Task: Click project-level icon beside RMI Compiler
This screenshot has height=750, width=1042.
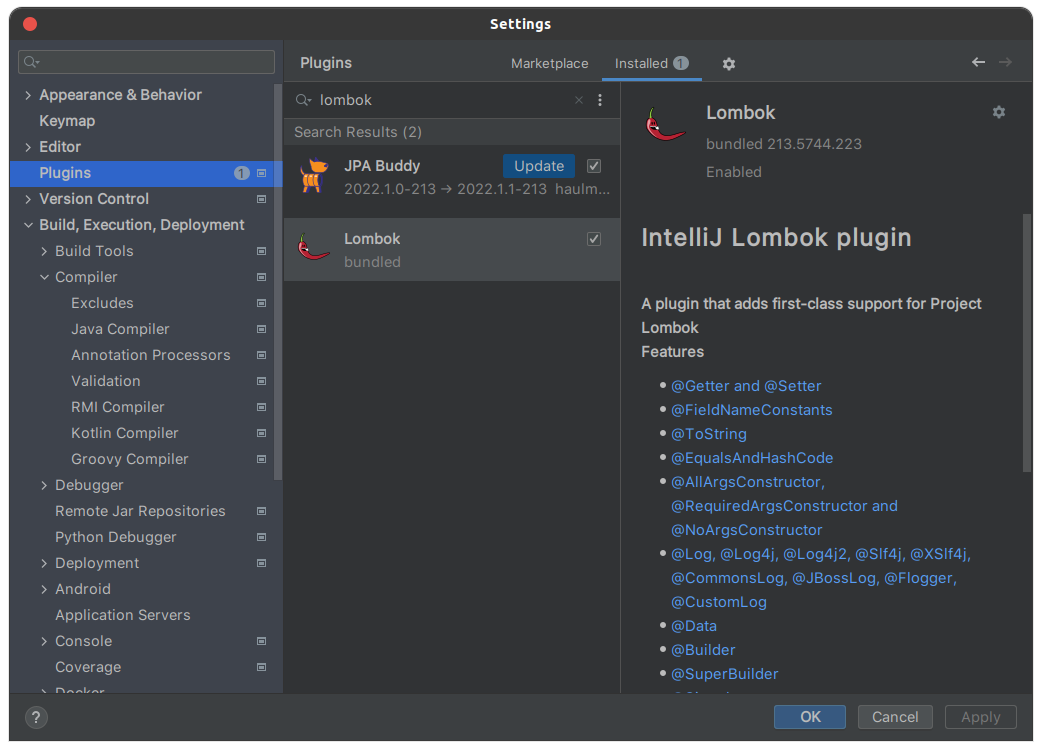Action: coord(261,407)
